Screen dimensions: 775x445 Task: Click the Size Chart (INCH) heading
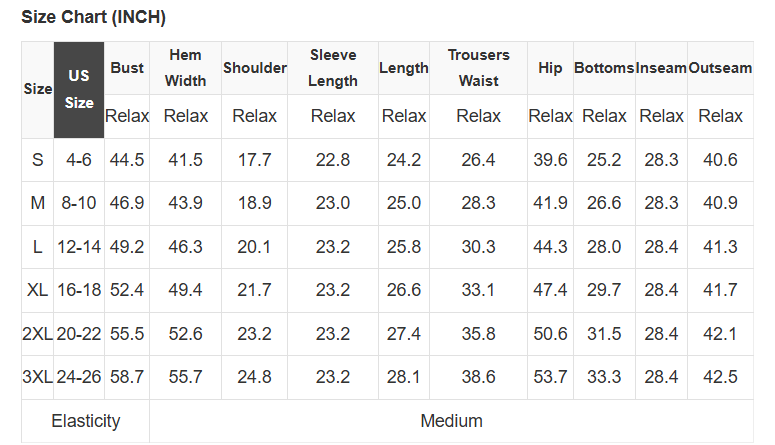(x=94, y=17)
